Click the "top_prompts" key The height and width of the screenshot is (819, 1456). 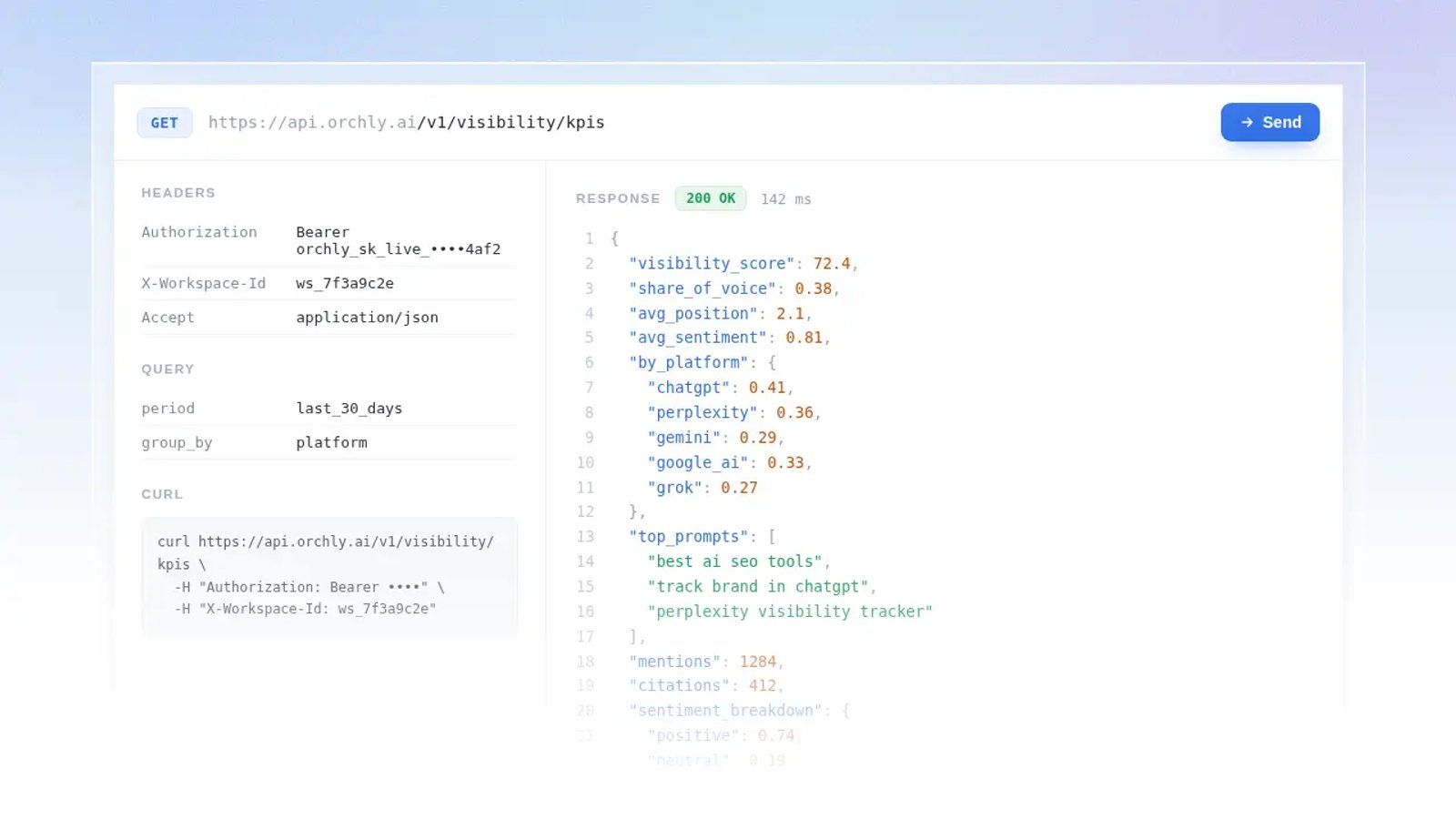(x=689, y=537)
